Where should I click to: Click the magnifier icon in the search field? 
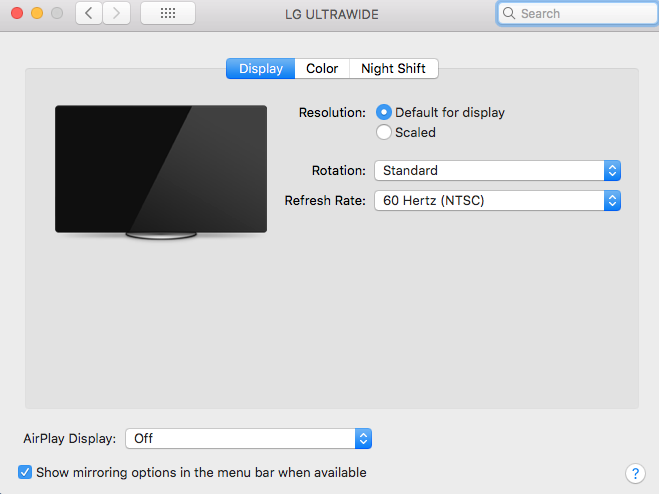point(509,13)
